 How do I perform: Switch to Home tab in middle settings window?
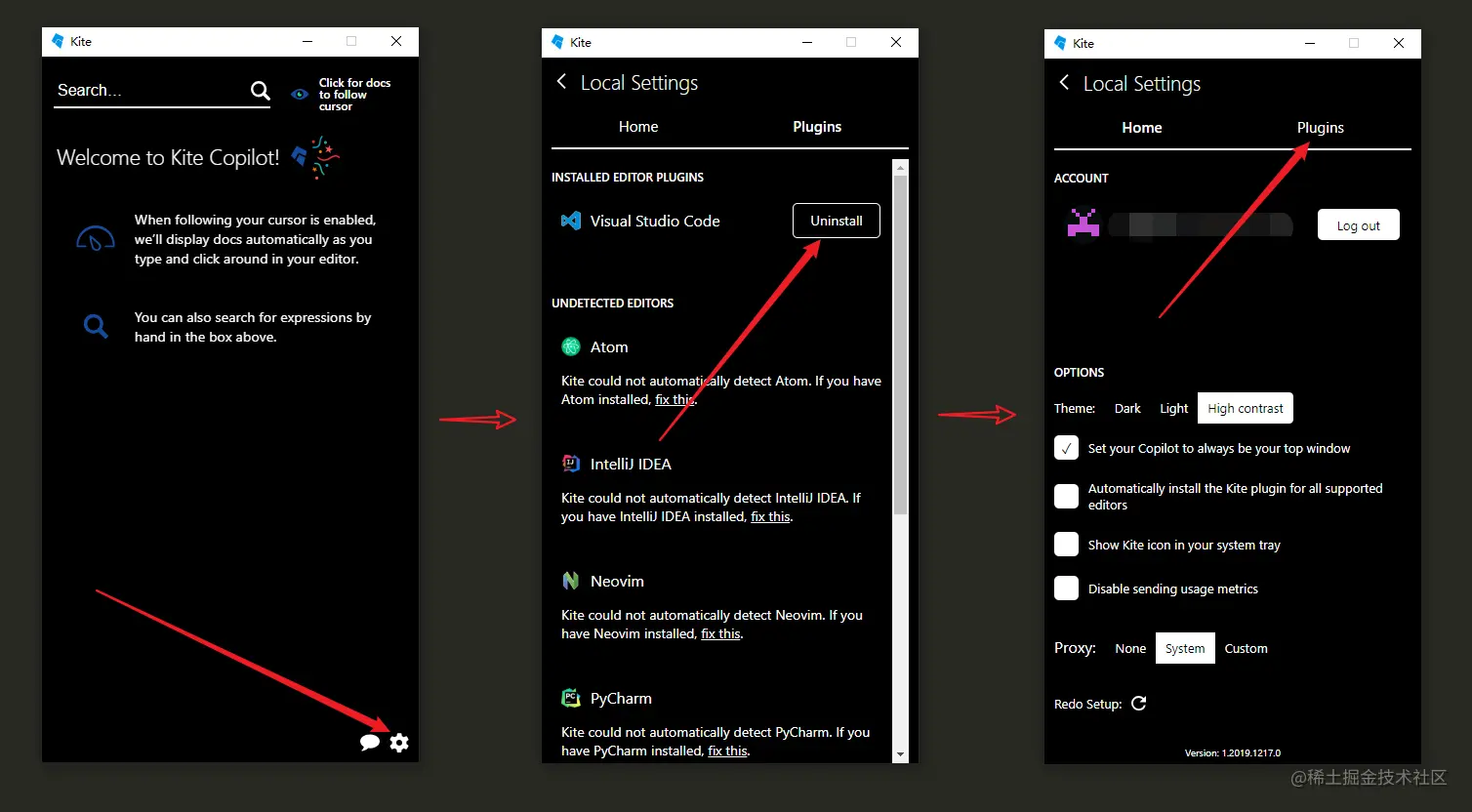[x=638, y=127]
